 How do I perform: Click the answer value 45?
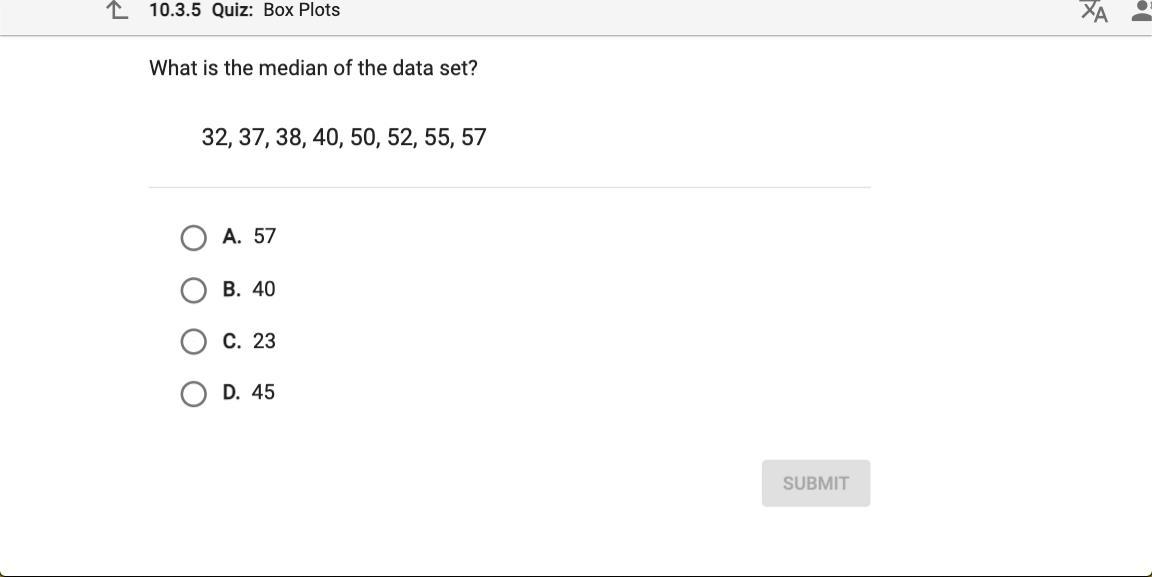263,393
